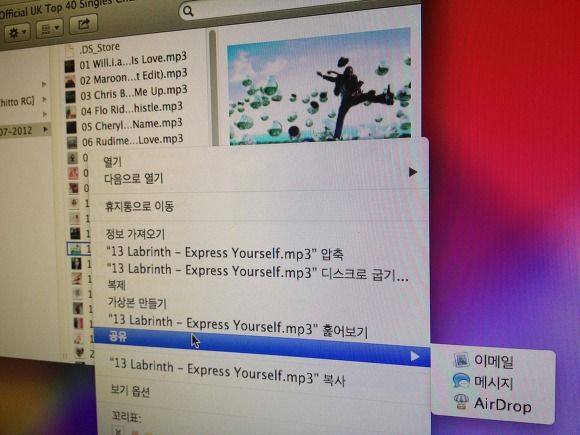Viewport: 580px width, 435px height.
Task: Click the column view vertical scrollbar
Action: coord(213,87)
